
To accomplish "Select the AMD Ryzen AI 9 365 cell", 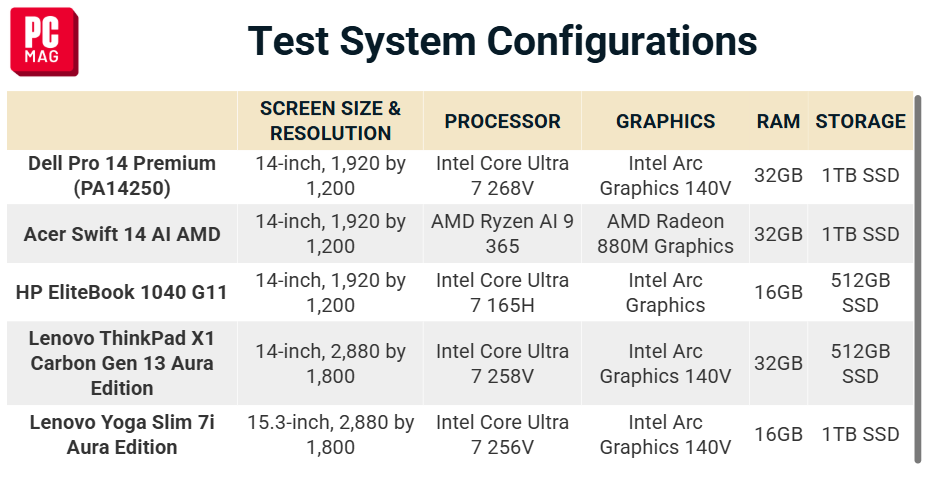I will pyautogui.click(x=503, y=234).
